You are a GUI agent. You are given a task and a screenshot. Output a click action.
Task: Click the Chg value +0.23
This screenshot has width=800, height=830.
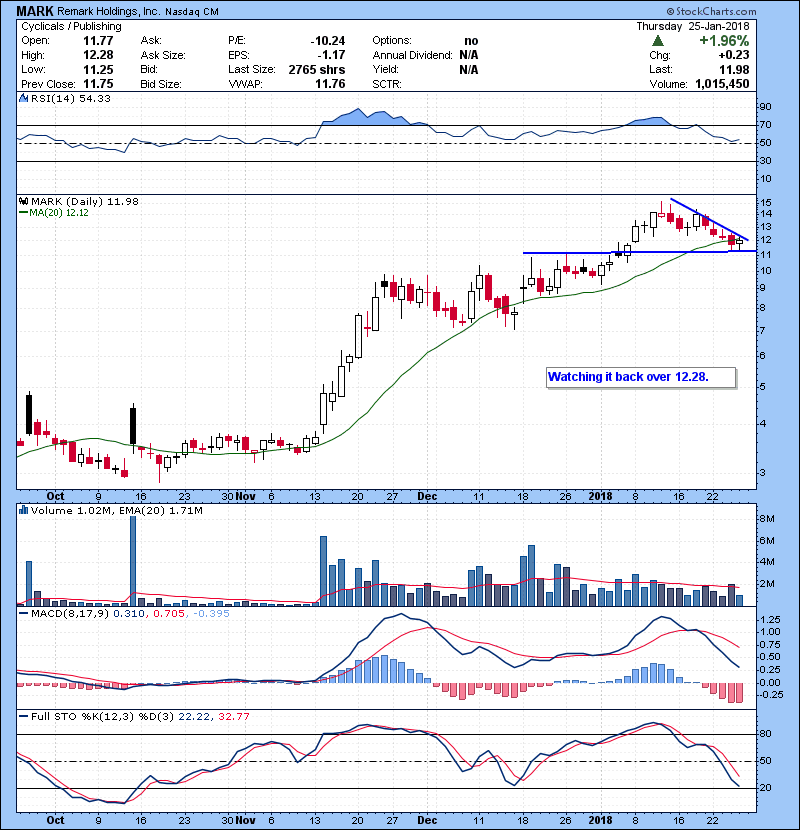pos(734,55)
